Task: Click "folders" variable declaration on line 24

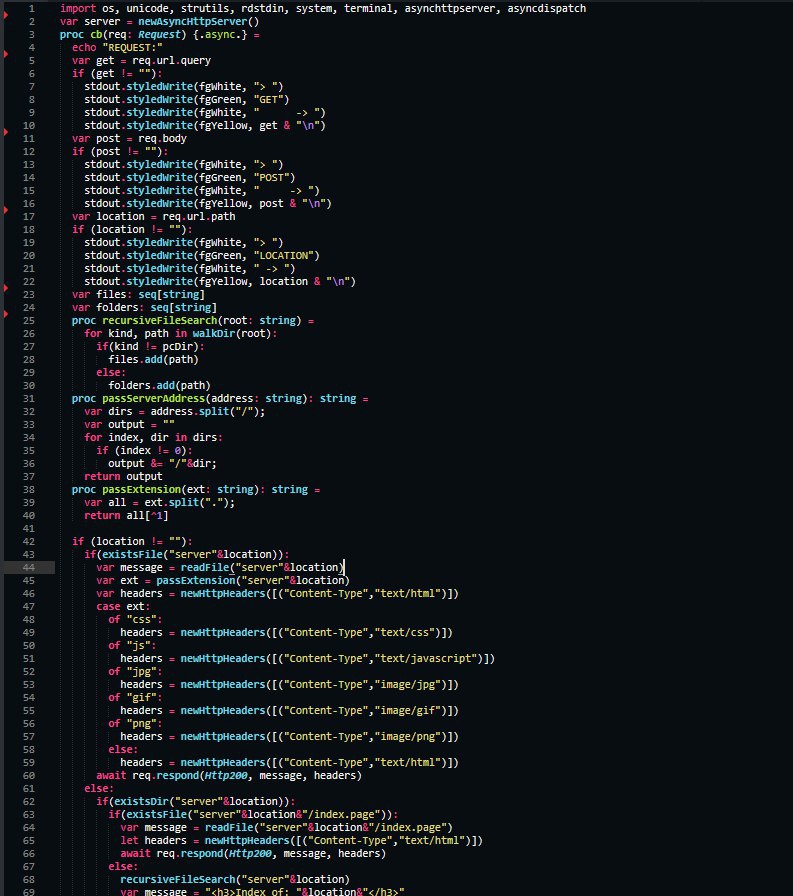Action: pyautogui.click(x=117, y=308)
